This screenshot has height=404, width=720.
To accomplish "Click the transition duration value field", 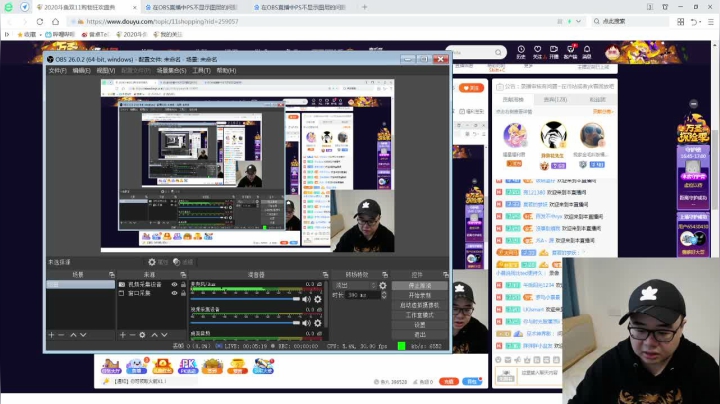I will pos(363,295).
